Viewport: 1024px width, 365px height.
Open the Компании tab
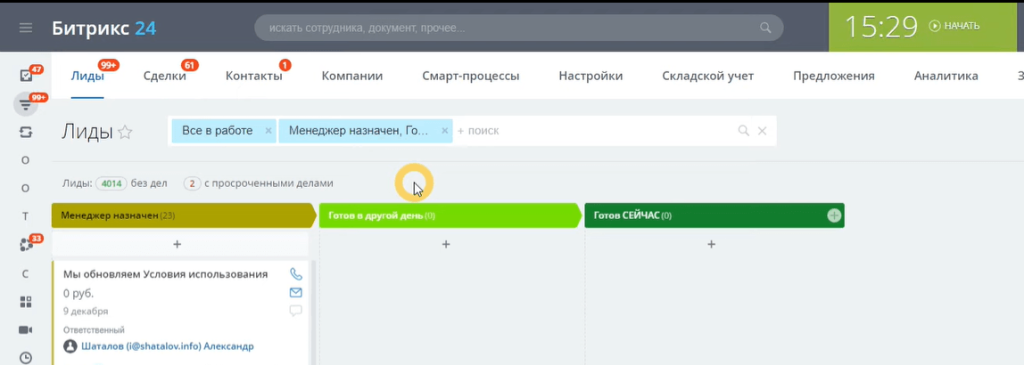pos(352,76)
